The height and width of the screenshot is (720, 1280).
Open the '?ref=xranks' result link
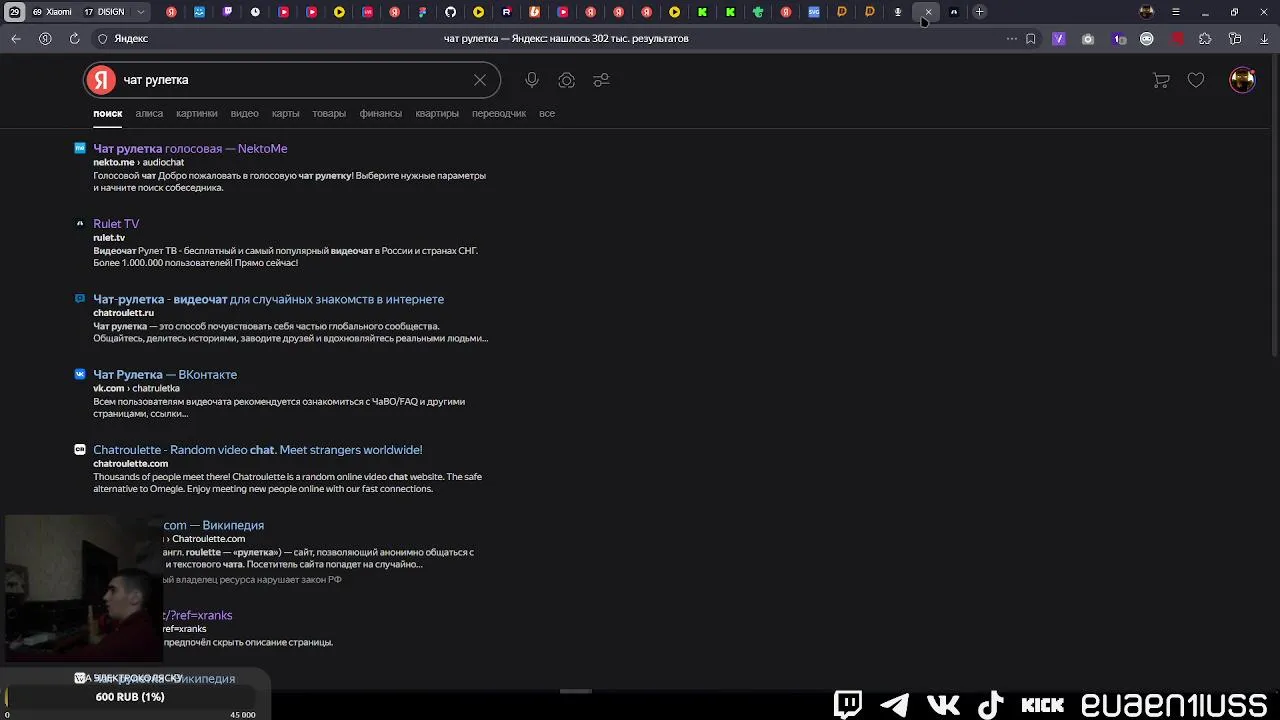(x=197, y=615)
